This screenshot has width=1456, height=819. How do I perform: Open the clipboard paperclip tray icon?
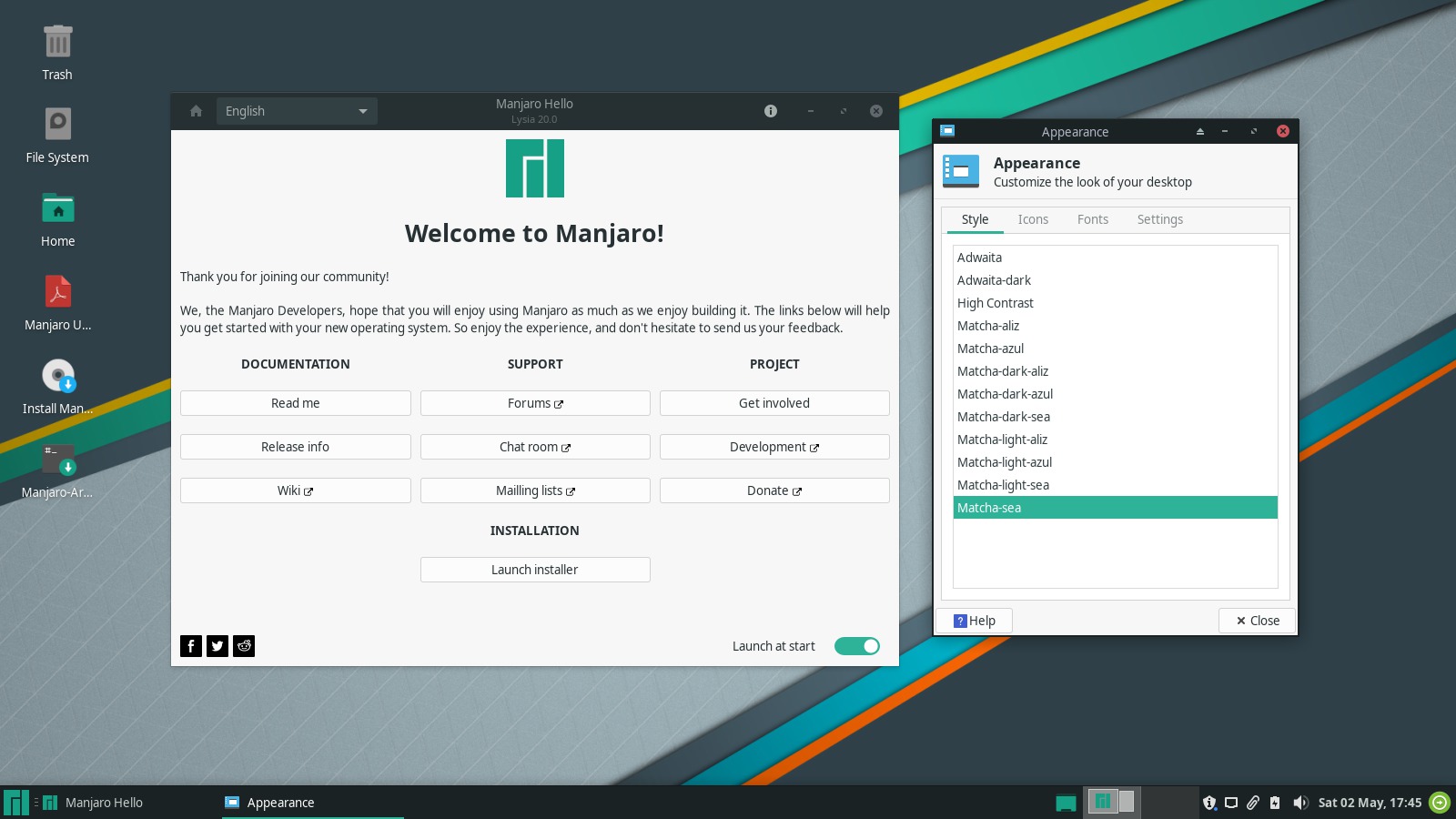click(x=1253, y=803)
